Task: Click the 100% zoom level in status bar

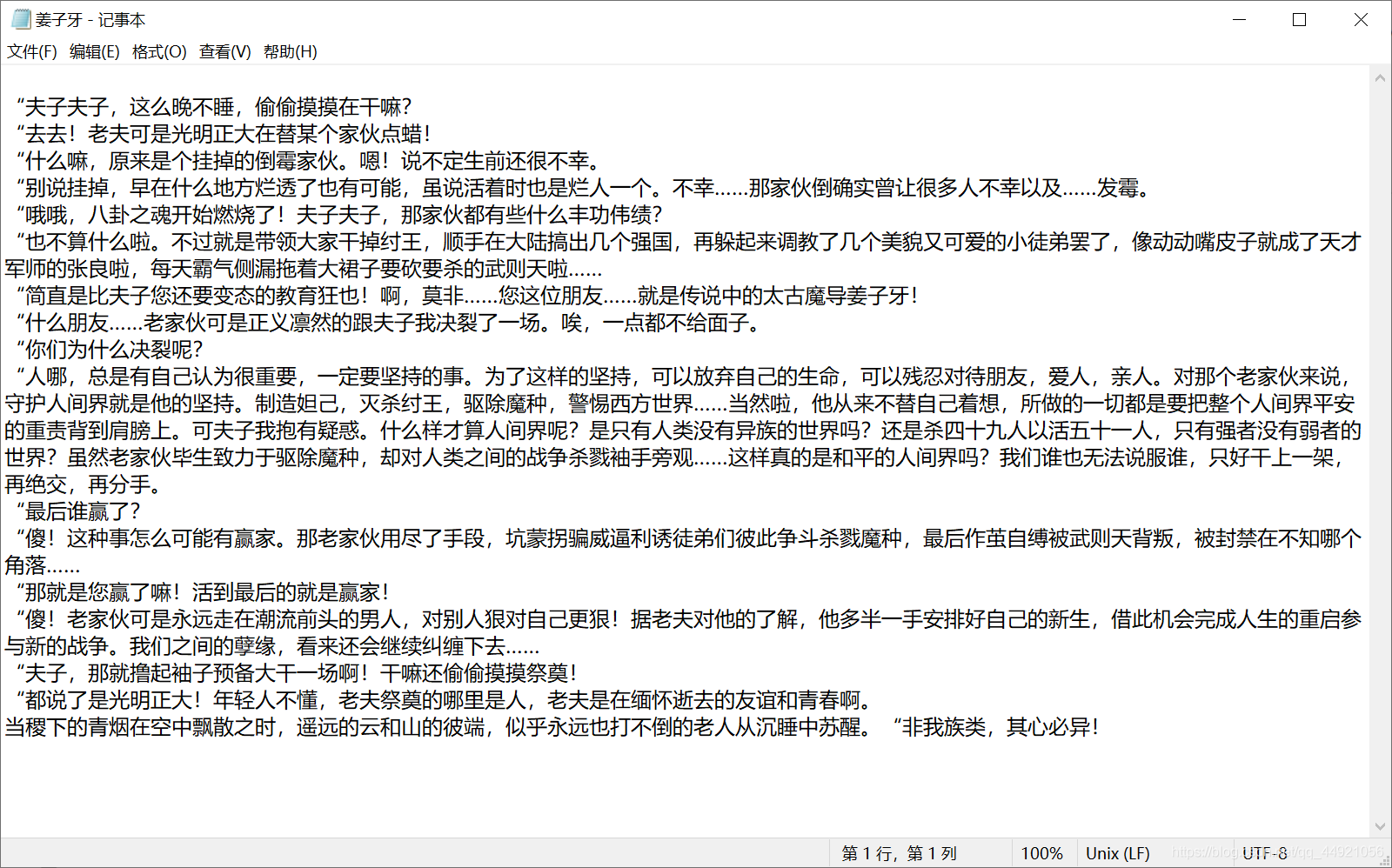Action: 1041,853
